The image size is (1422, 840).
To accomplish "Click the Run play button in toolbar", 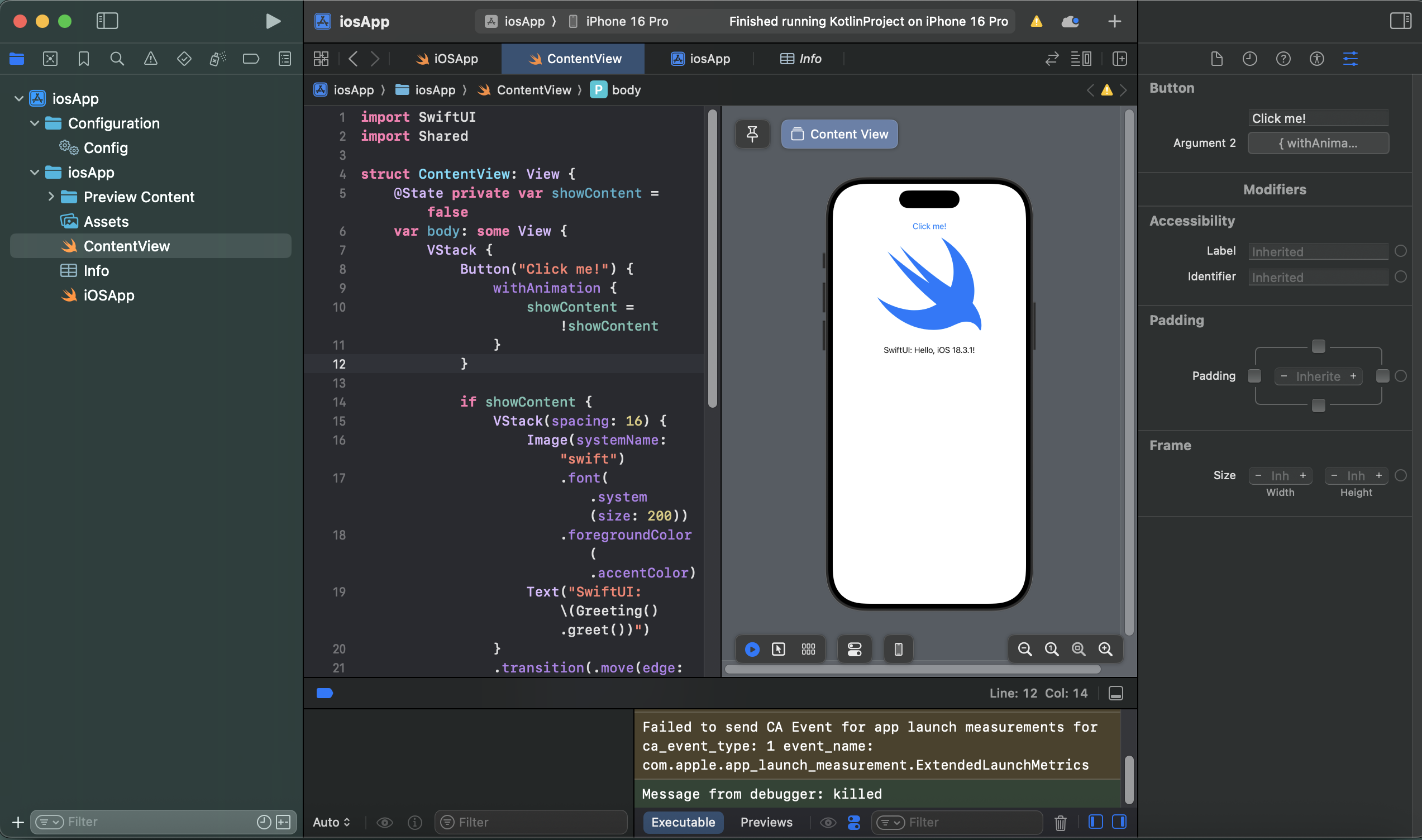I will pos(273,22).
